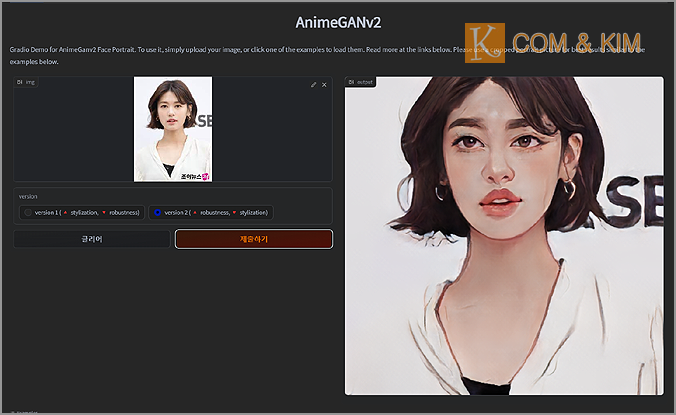Click the stylized anime output image
The height and width of the screenshot is (415, 676).
[x=504, y=236]
